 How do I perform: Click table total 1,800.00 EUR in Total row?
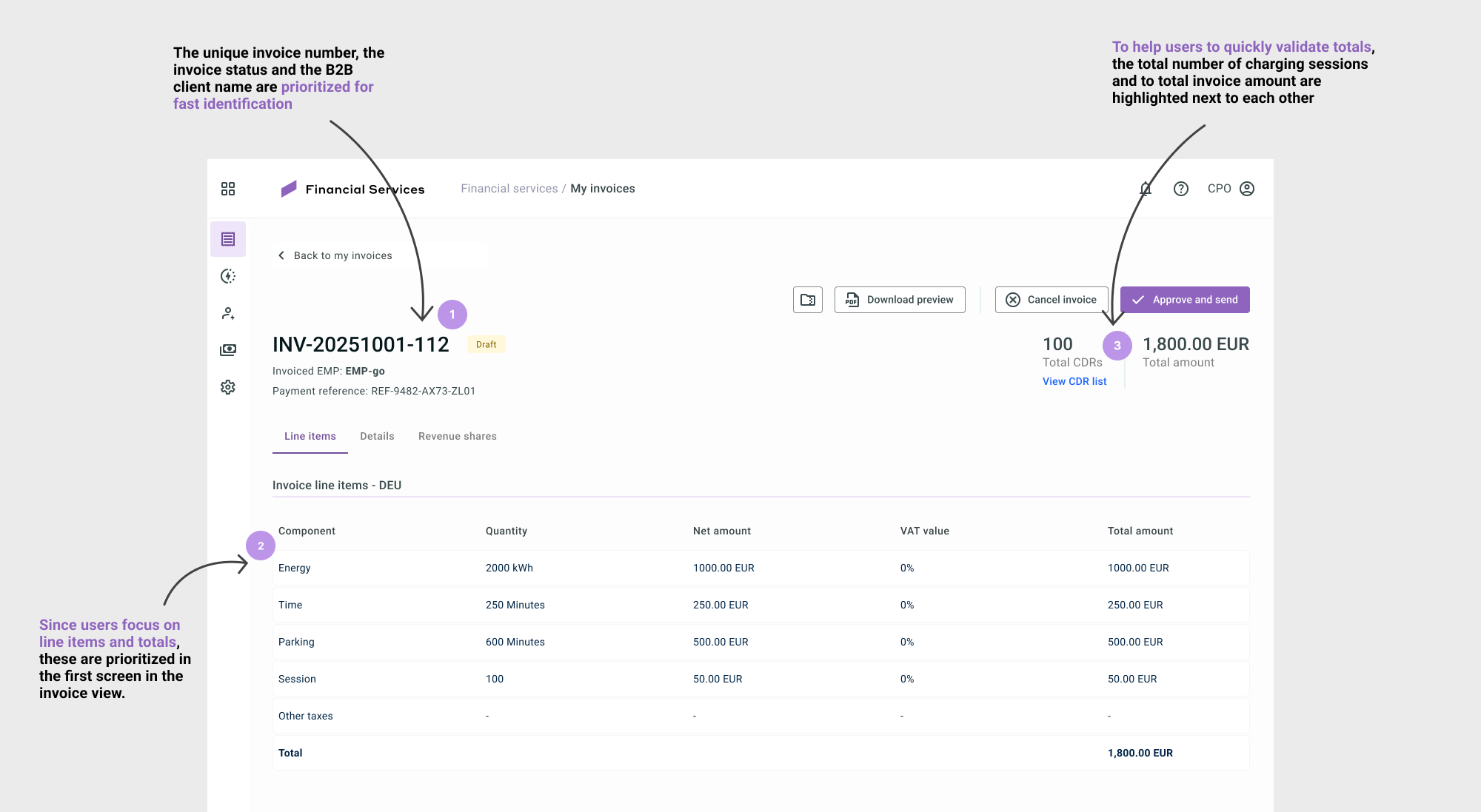pos(1140,753)
